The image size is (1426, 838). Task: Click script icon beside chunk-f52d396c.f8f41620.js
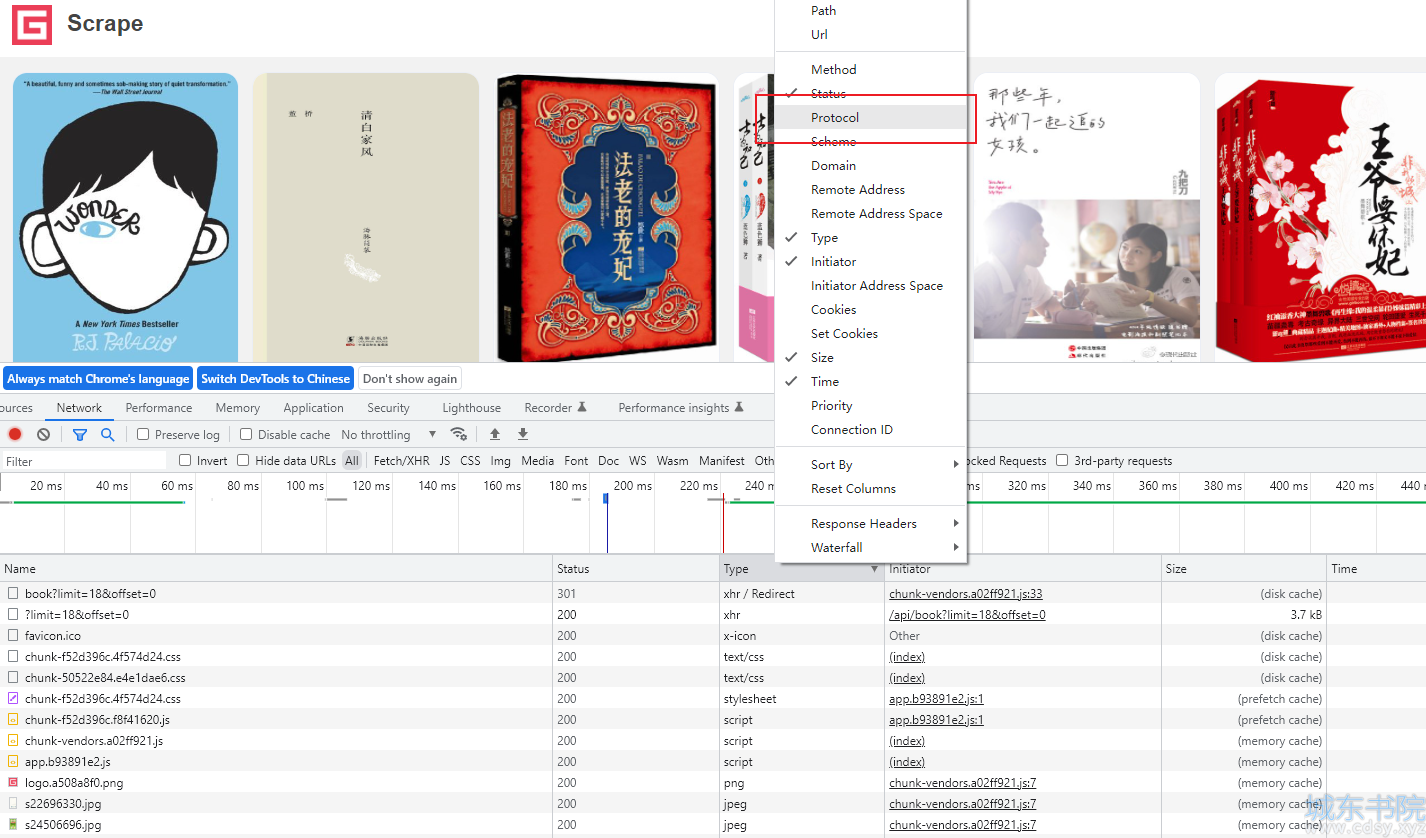click(x=13, y=719)
